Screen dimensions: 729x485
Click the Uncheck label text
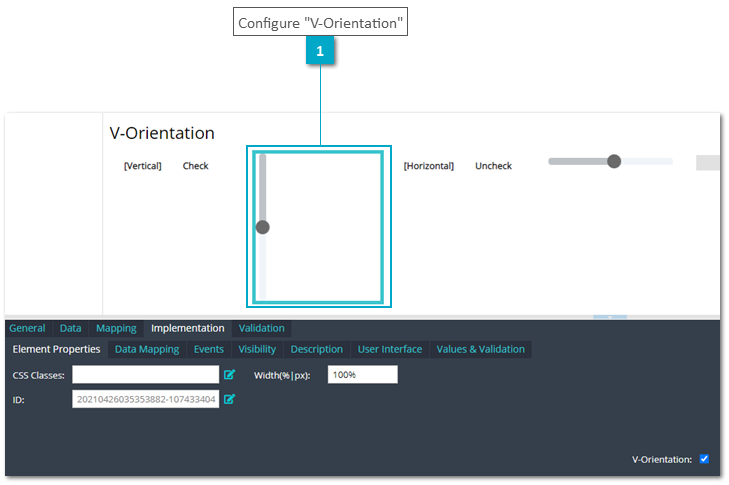[493, 166]
